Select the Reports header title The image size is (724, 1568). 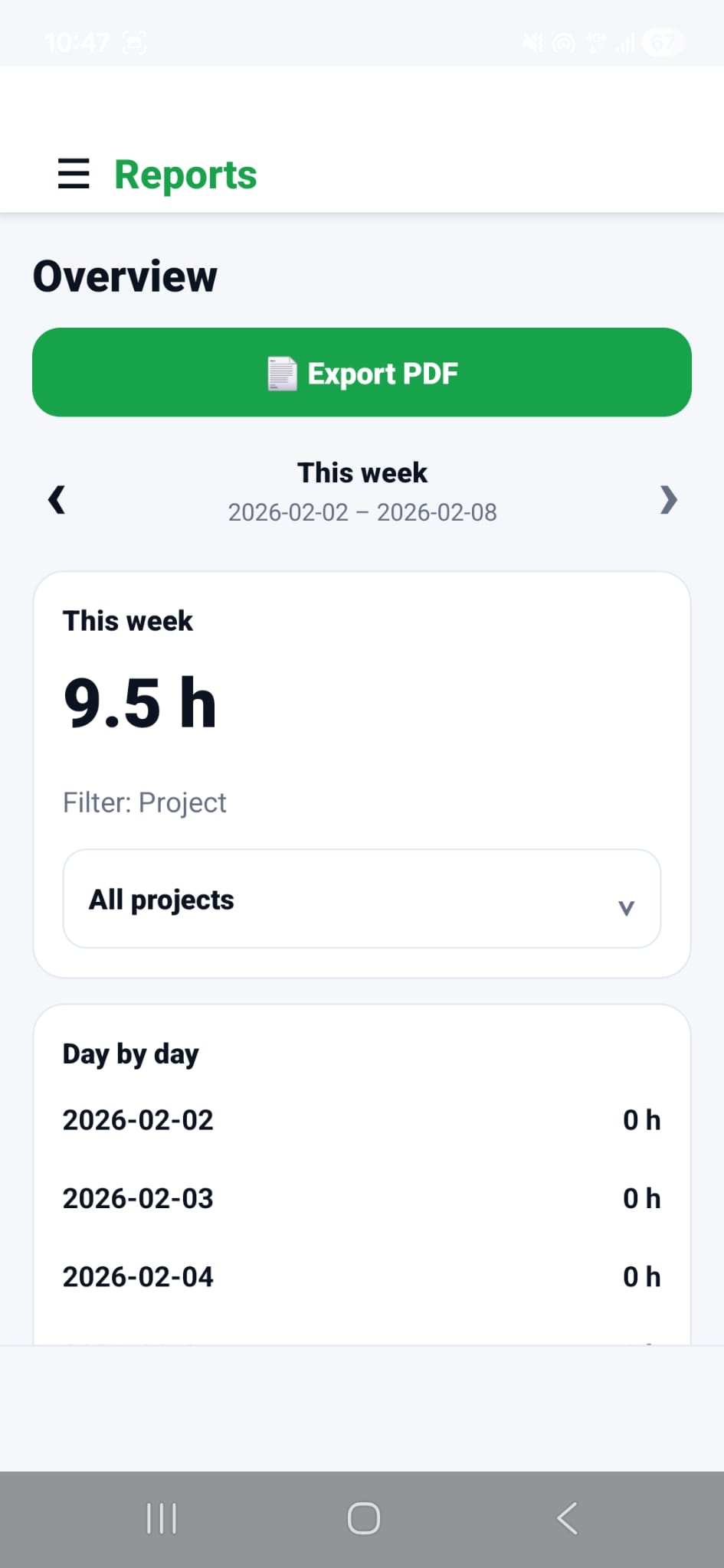(x=185, y=175)
